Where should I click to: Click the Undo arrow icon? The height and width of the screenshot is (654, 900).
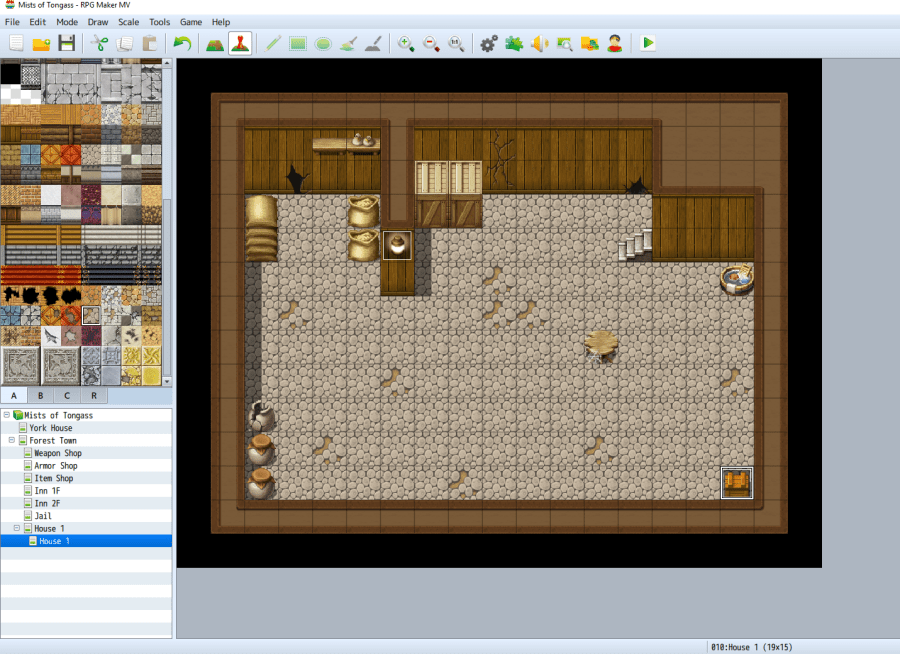(x=181, y=43)
